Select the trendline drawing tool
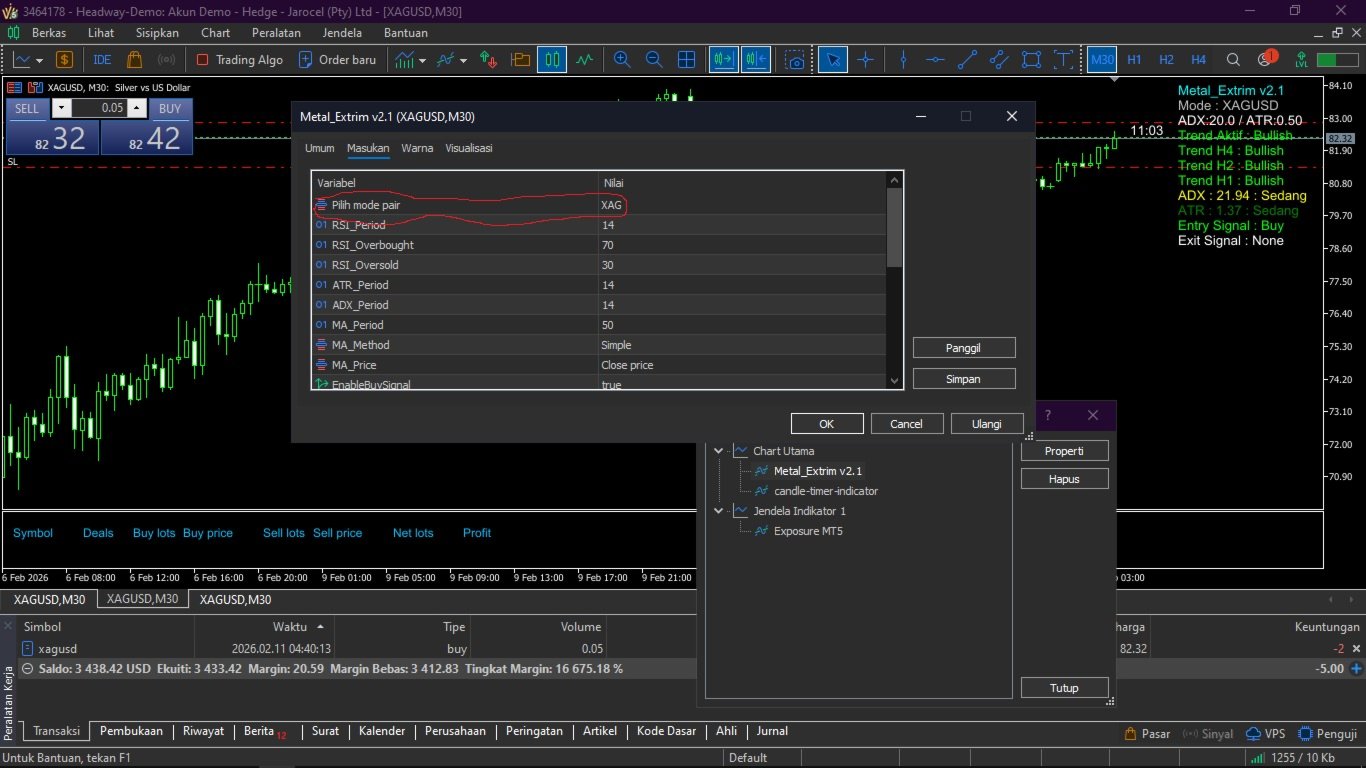This screenshot has height=768, width=1366. pos(967,60)
